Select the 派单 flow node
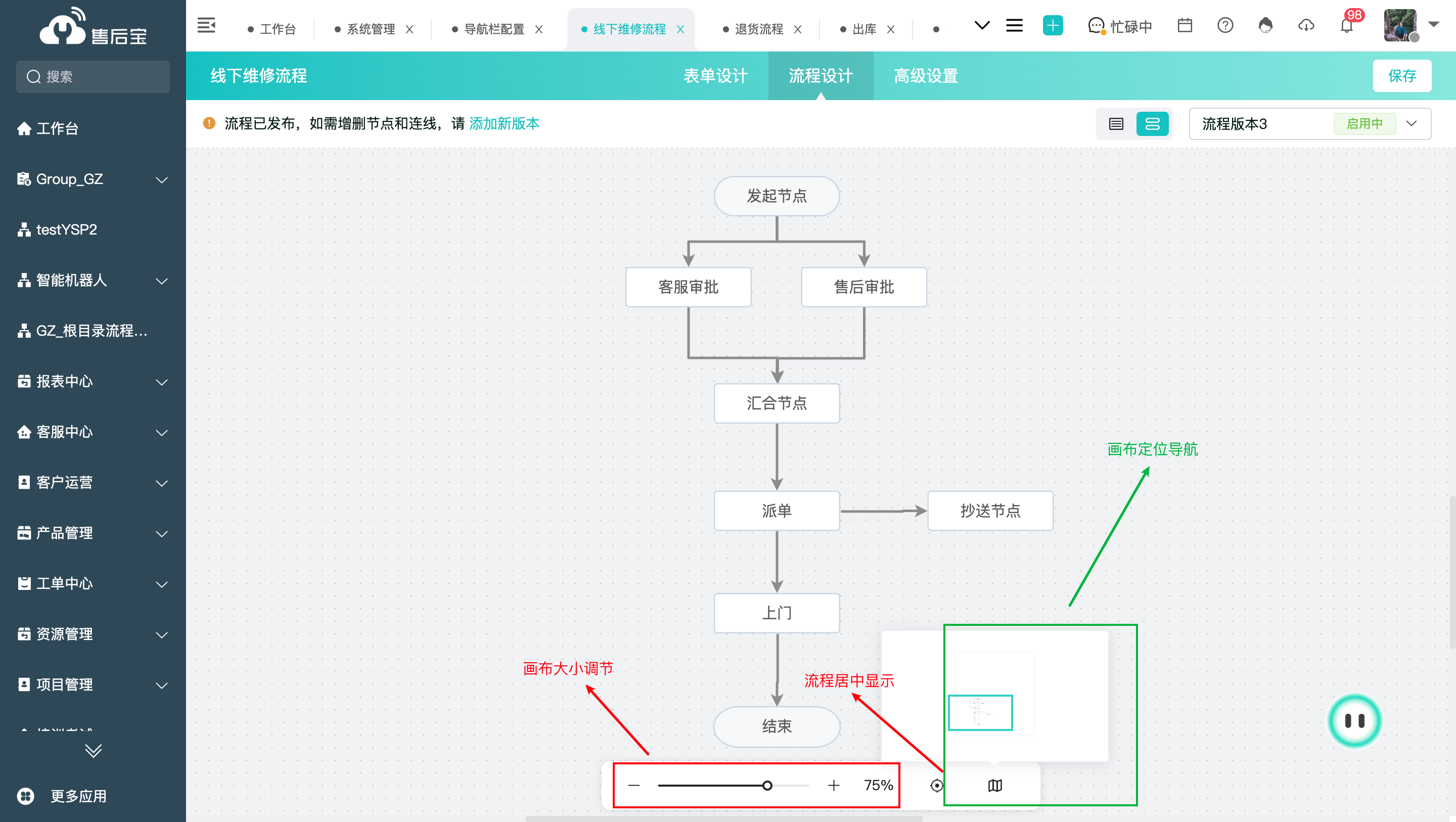This screenshot has height=822, width=1456. 777,511
